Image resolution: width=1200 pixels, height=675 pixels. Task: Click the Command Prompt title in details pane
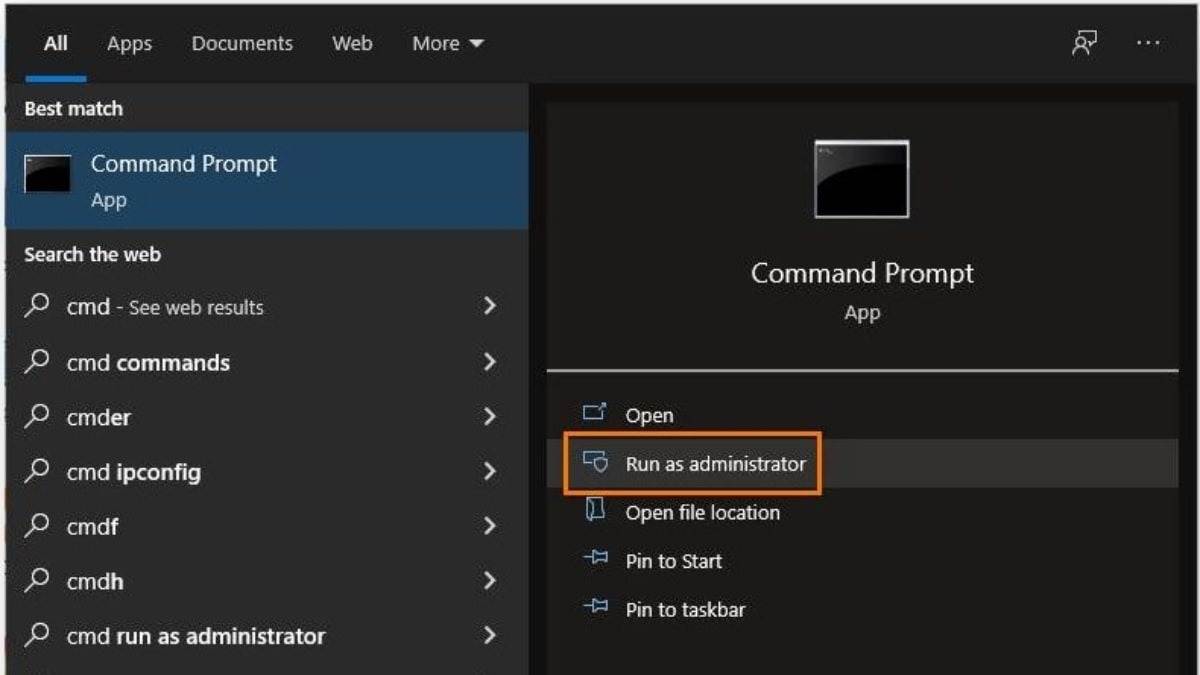click(862, 274)
